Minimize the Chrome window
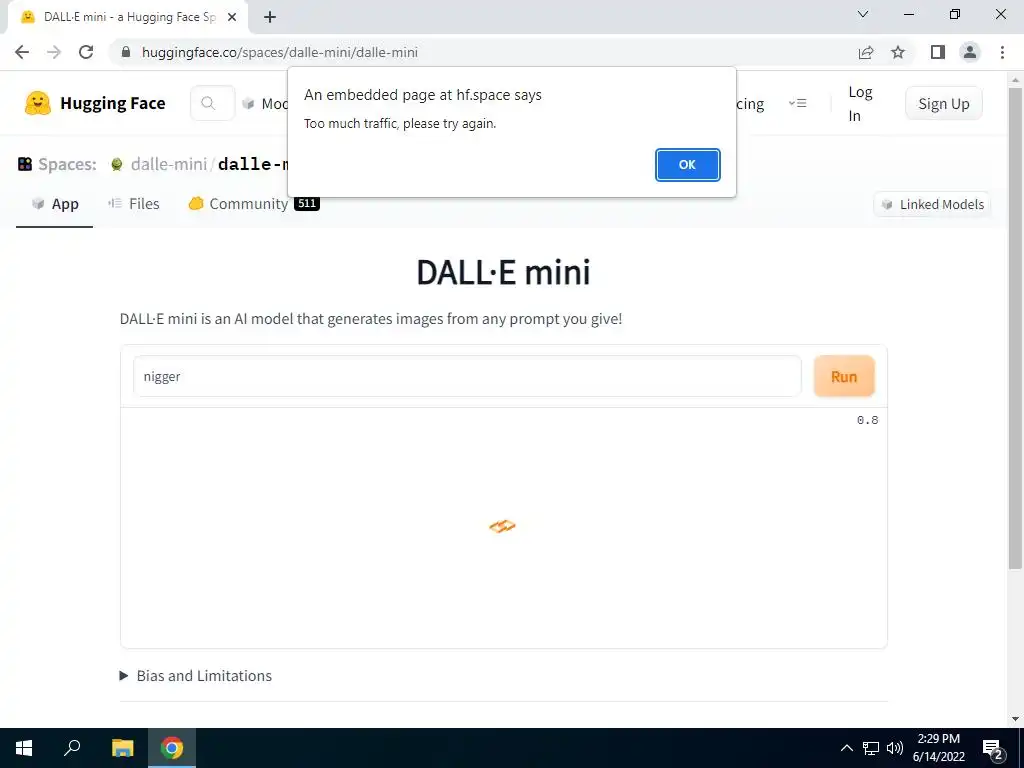 click(x=909, y=14)
